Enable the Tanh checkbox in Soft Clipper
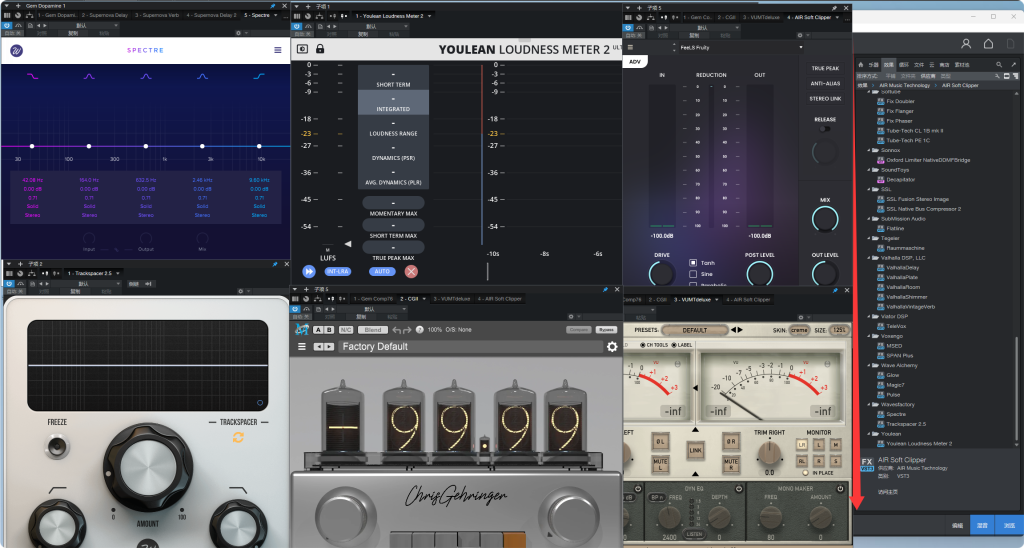The image size is (1024, 548). [693, 263]
